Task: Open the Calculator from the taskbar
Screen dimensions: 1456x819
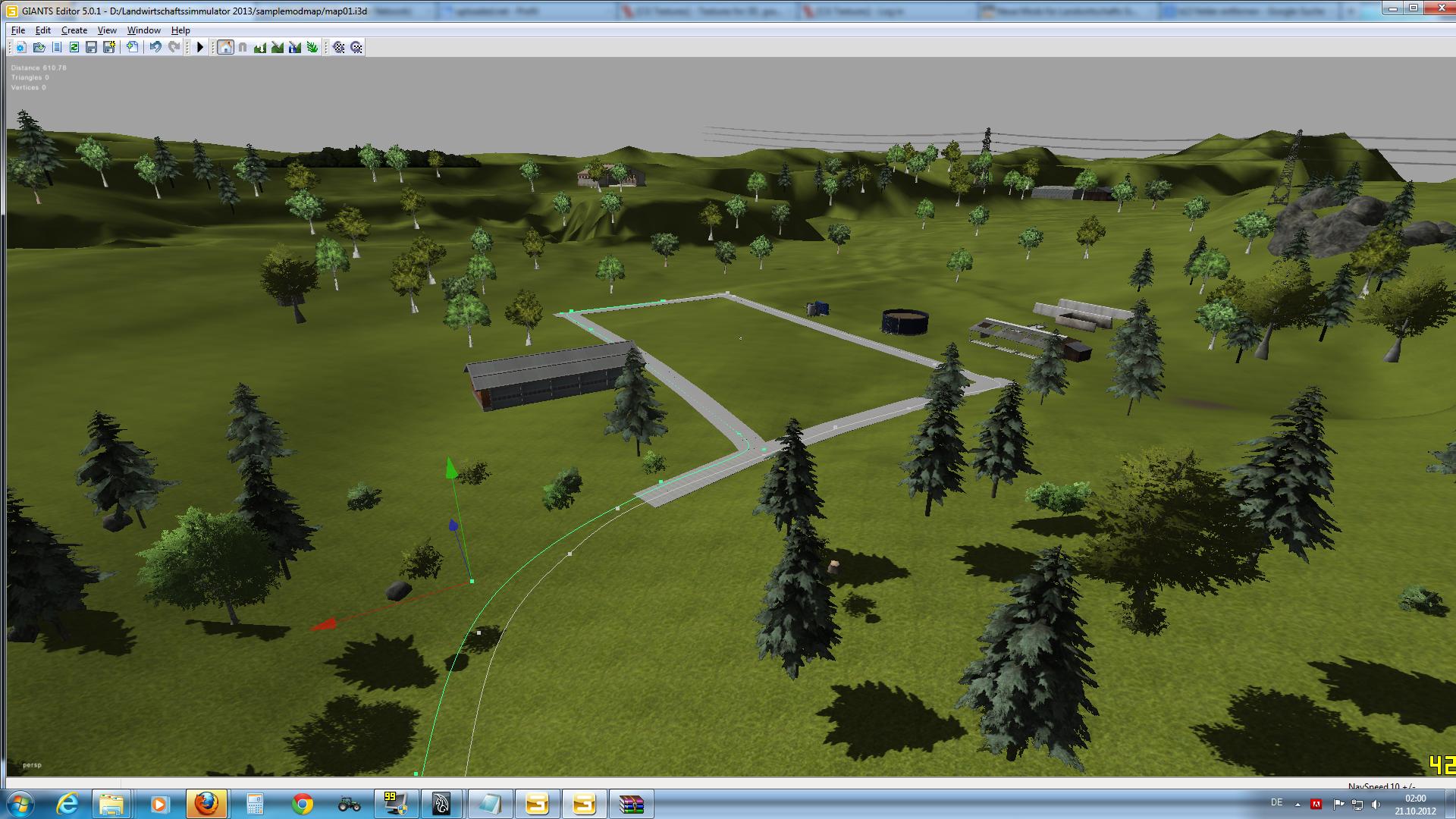Action: point(255,804)
